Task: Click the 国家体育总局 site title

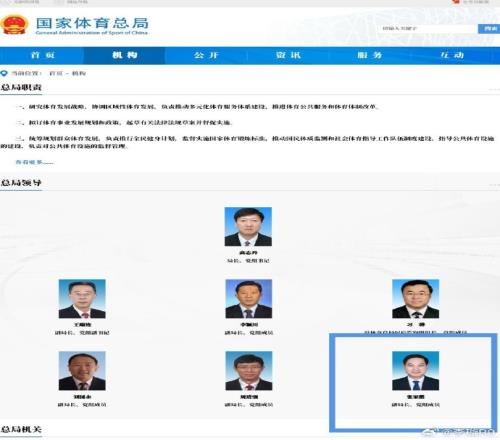Action: pos(92,23)
